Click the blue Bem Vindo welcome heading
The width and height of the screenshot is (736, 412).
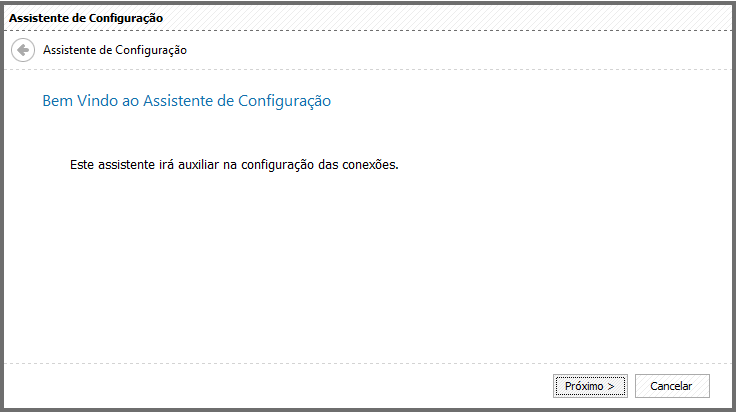click(x=186, y=101)
